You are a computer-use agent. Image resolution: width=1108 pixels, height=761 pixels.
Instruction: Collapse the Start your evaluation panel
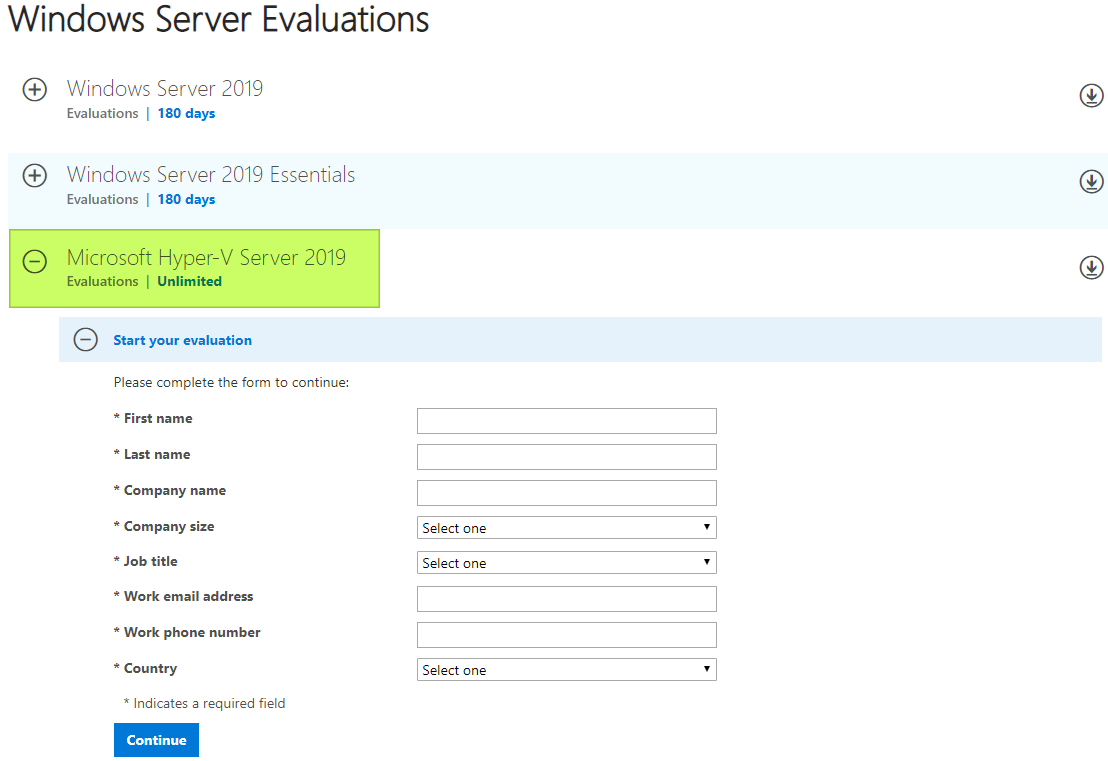pyautogui.click(x=85, y=339)
